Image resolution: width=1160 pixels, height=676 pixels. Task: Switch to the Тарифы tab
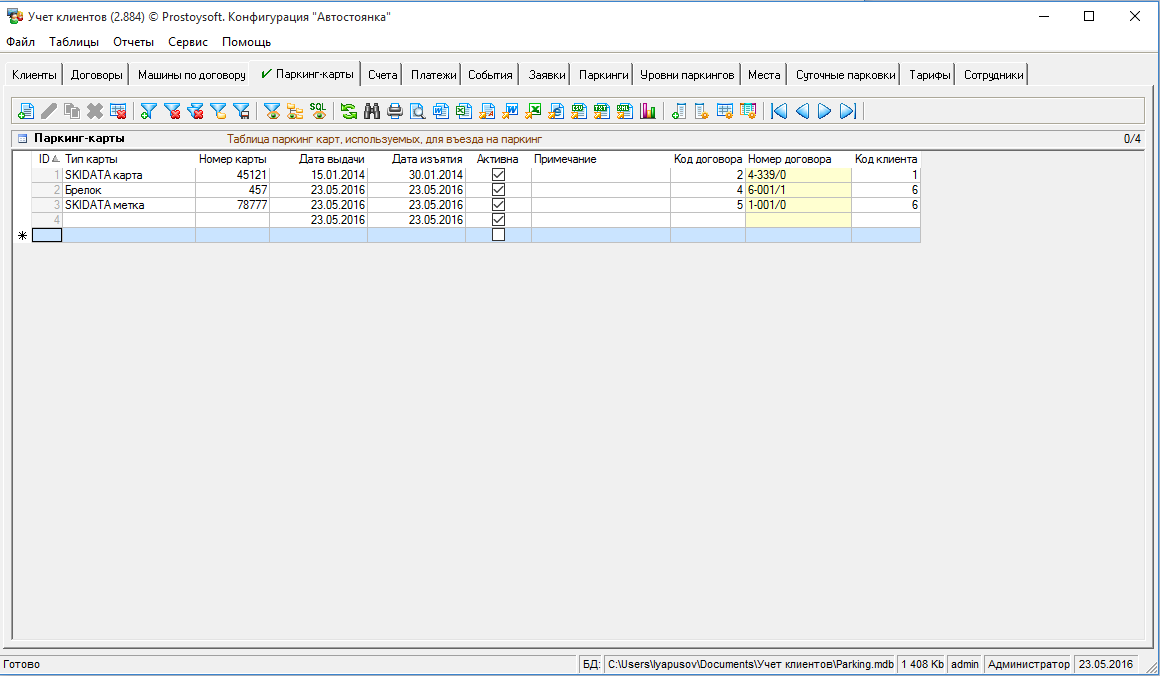(929, 75)
